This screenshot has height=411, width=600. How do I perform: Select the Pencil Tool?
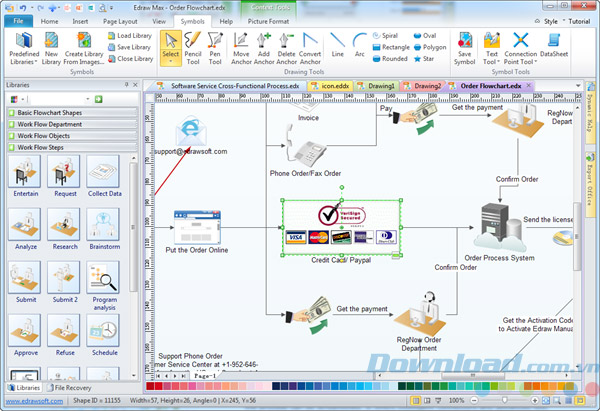point(193,49)
